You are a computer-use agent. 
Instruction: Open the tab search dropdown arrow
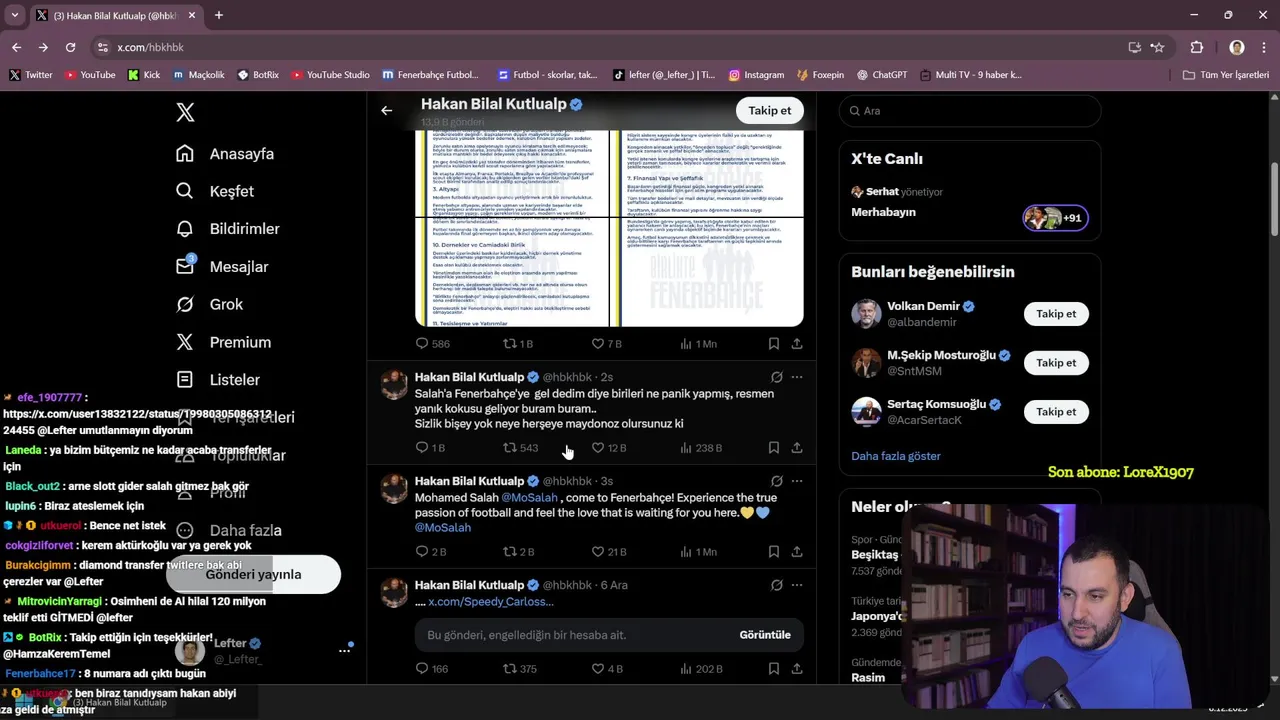[x=13, y=15]
